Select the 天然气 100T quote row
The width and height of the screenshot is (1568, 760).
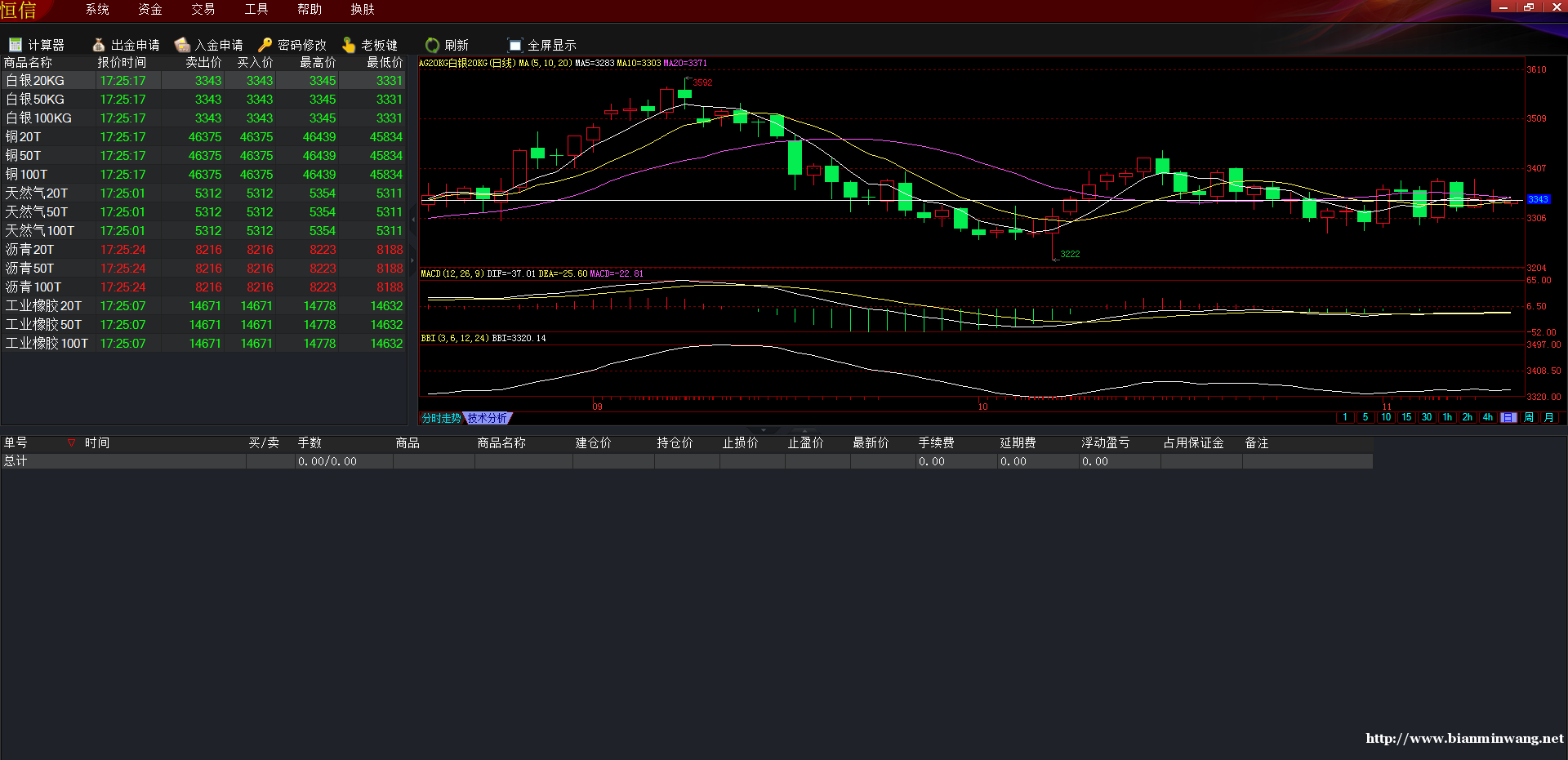point(203,230)
